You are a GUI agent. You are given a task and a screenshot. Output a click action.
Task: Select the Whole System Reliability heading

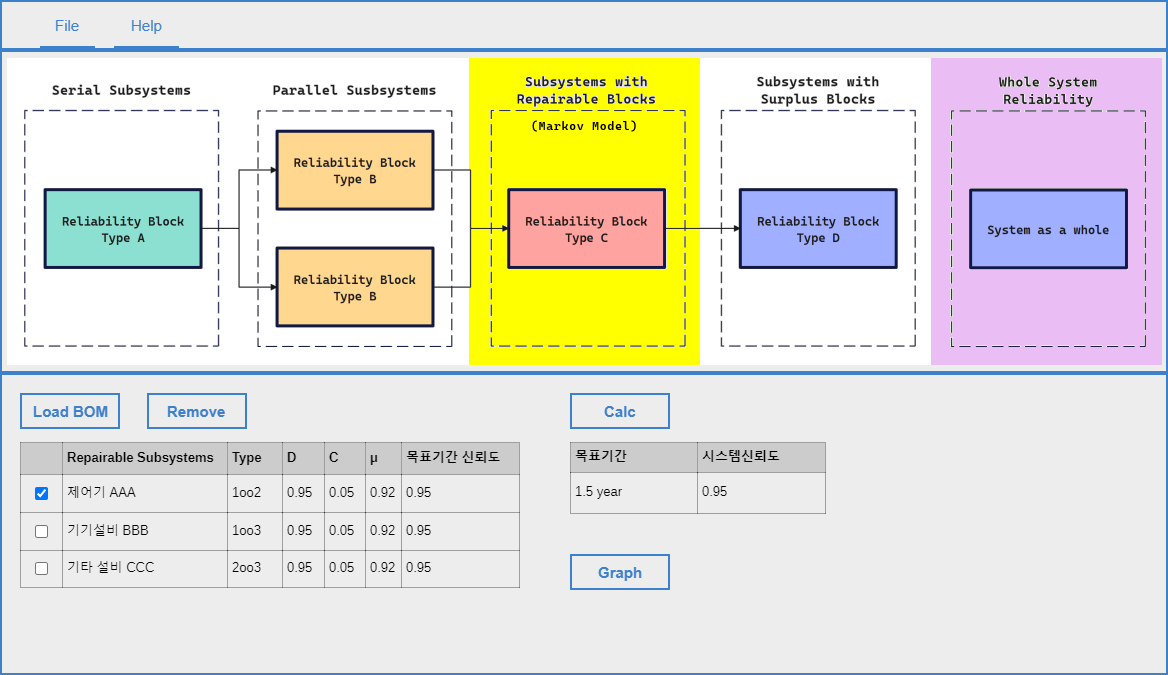coord(1047,90)
